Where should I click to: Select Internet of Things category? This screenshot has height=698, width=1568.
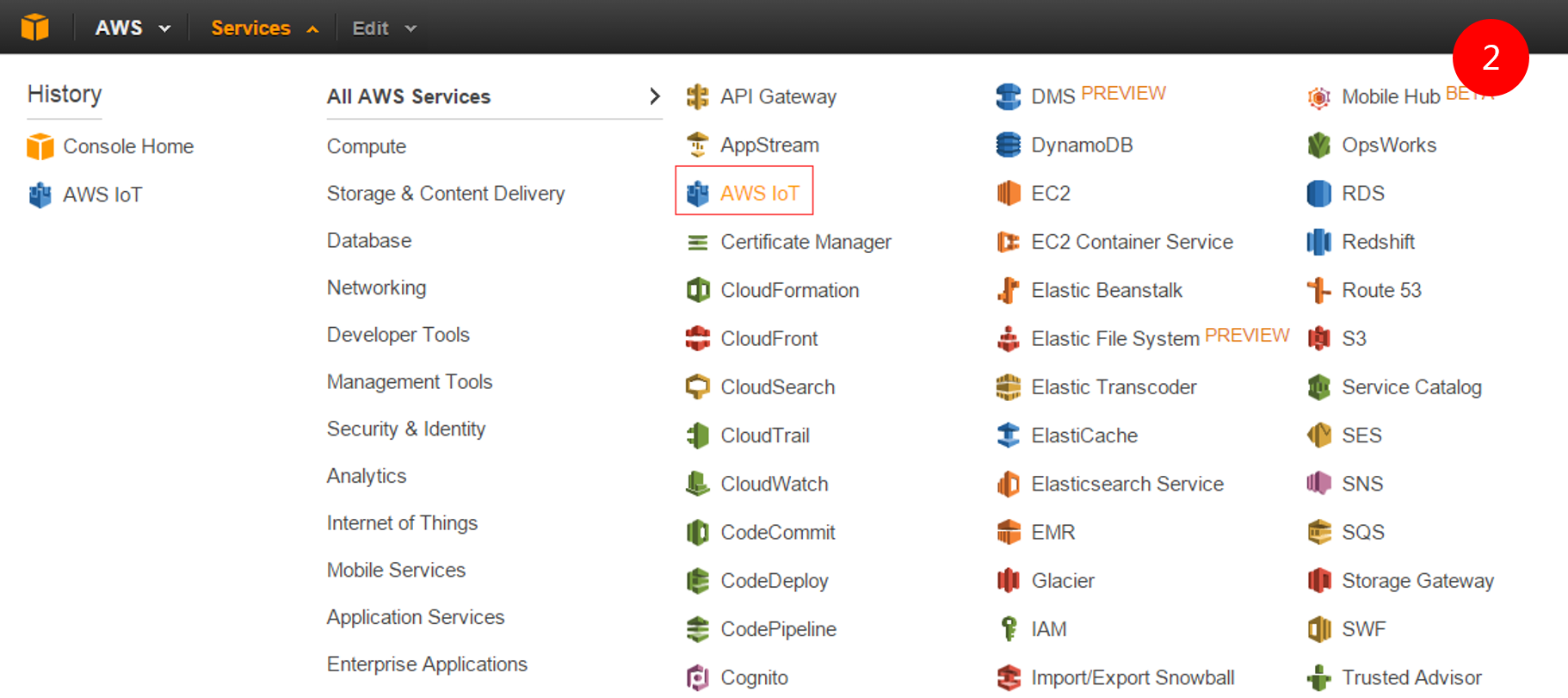402,522
